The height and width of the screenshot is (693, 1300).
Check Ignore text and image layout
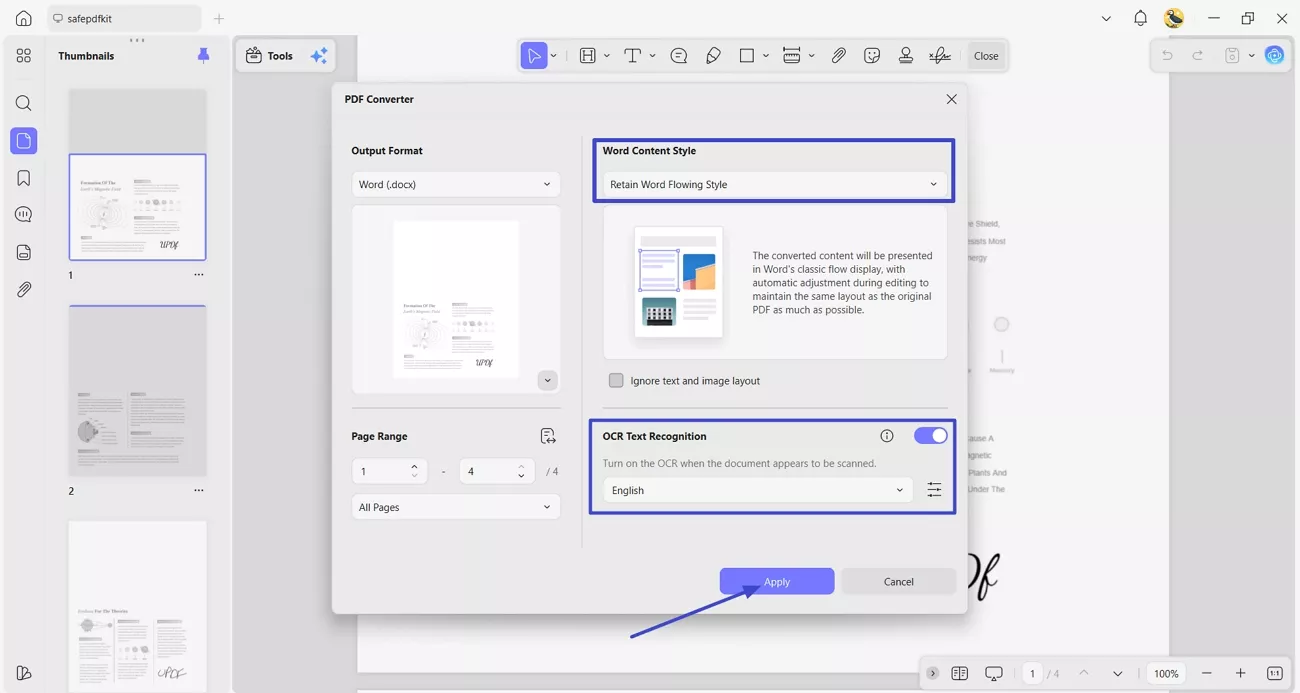pos(616,381)
